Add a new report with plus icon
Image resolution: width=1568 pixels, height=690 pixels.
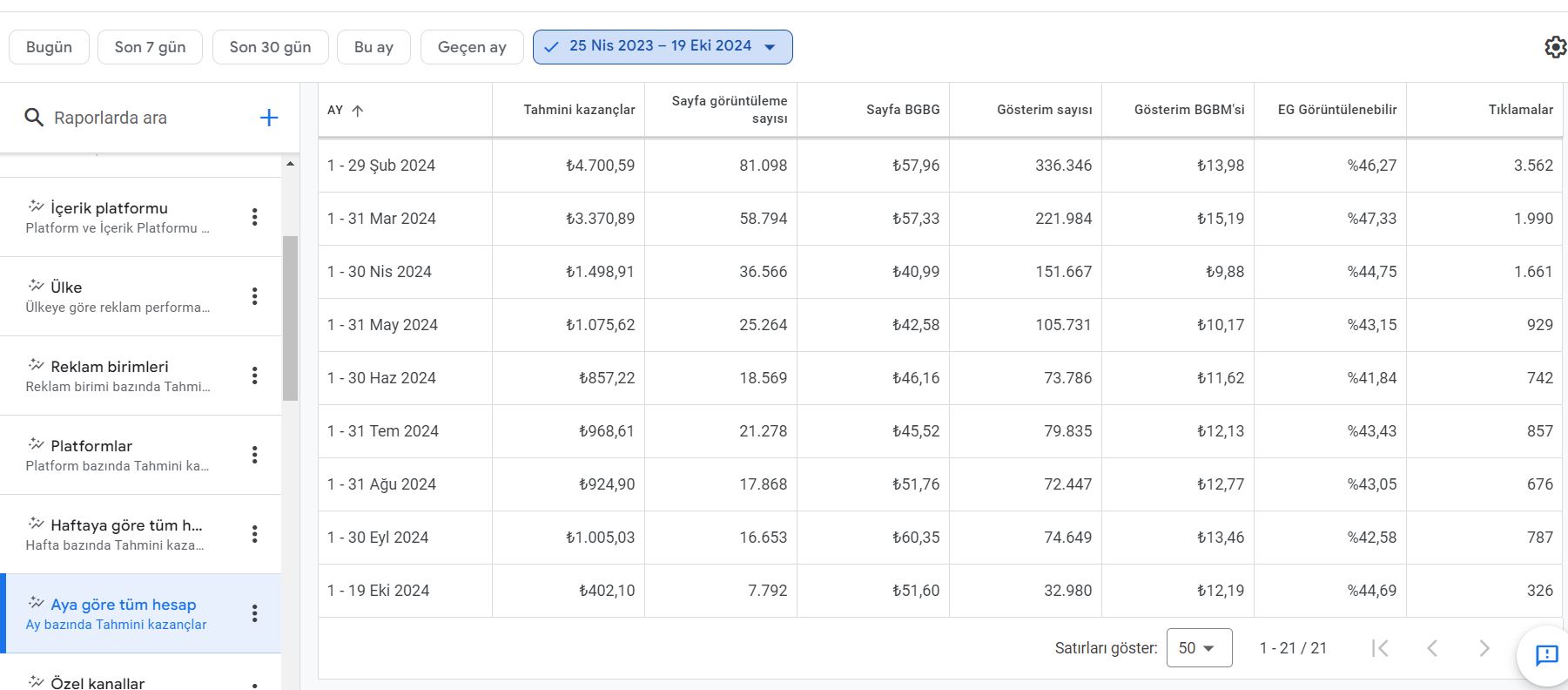coord(269,118)
